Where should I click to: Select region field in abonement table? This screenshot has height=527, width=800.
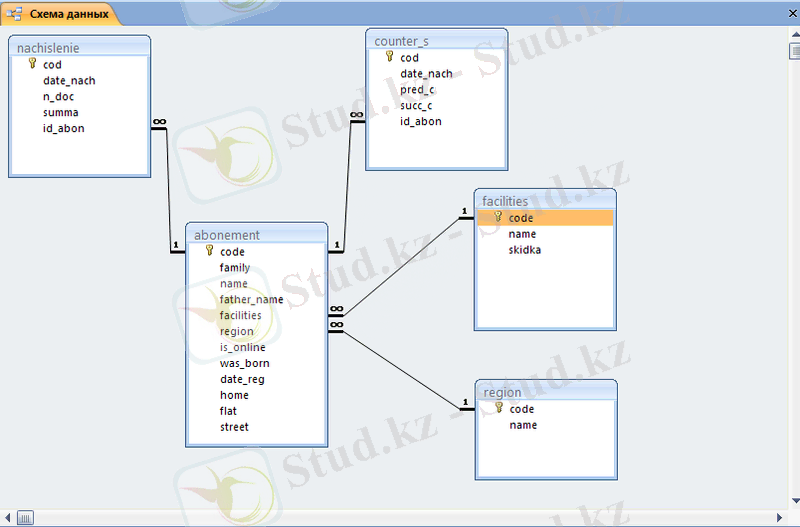click(x=236, y=331)
